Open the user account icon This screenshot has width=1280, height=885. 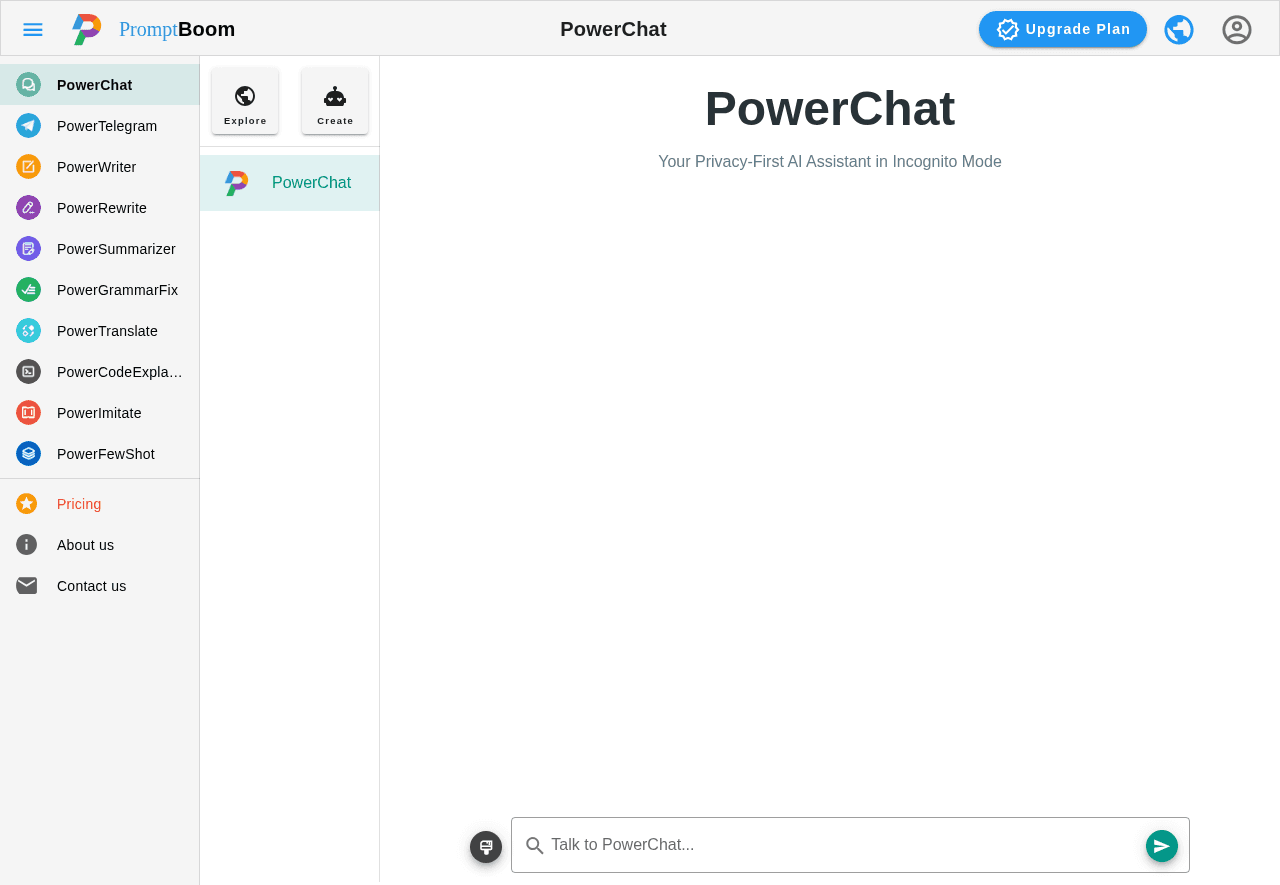(1236, 28)
